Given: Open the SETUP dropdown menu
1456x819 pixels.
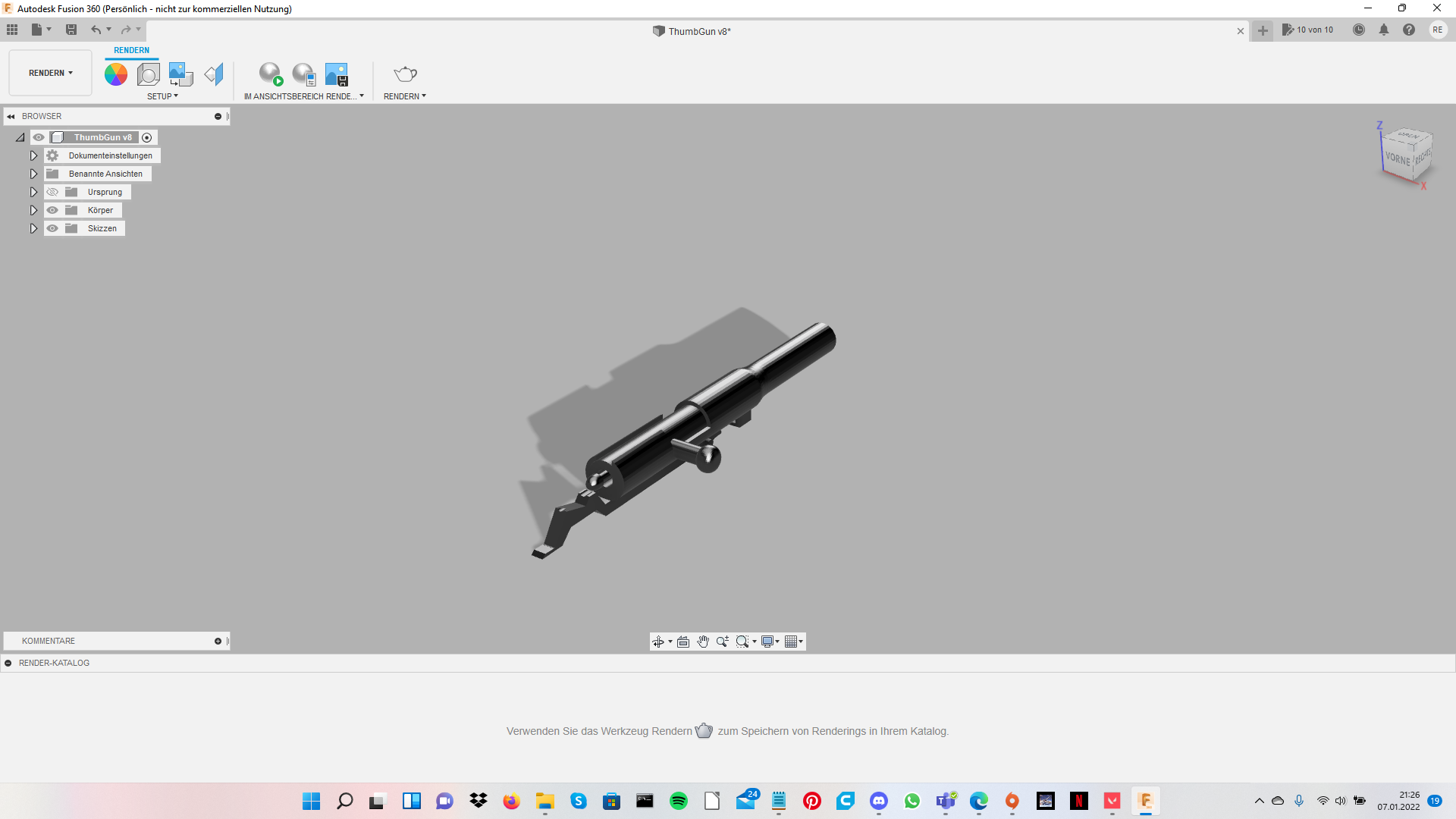Looking at the screenshot, I should coord(162,96).
